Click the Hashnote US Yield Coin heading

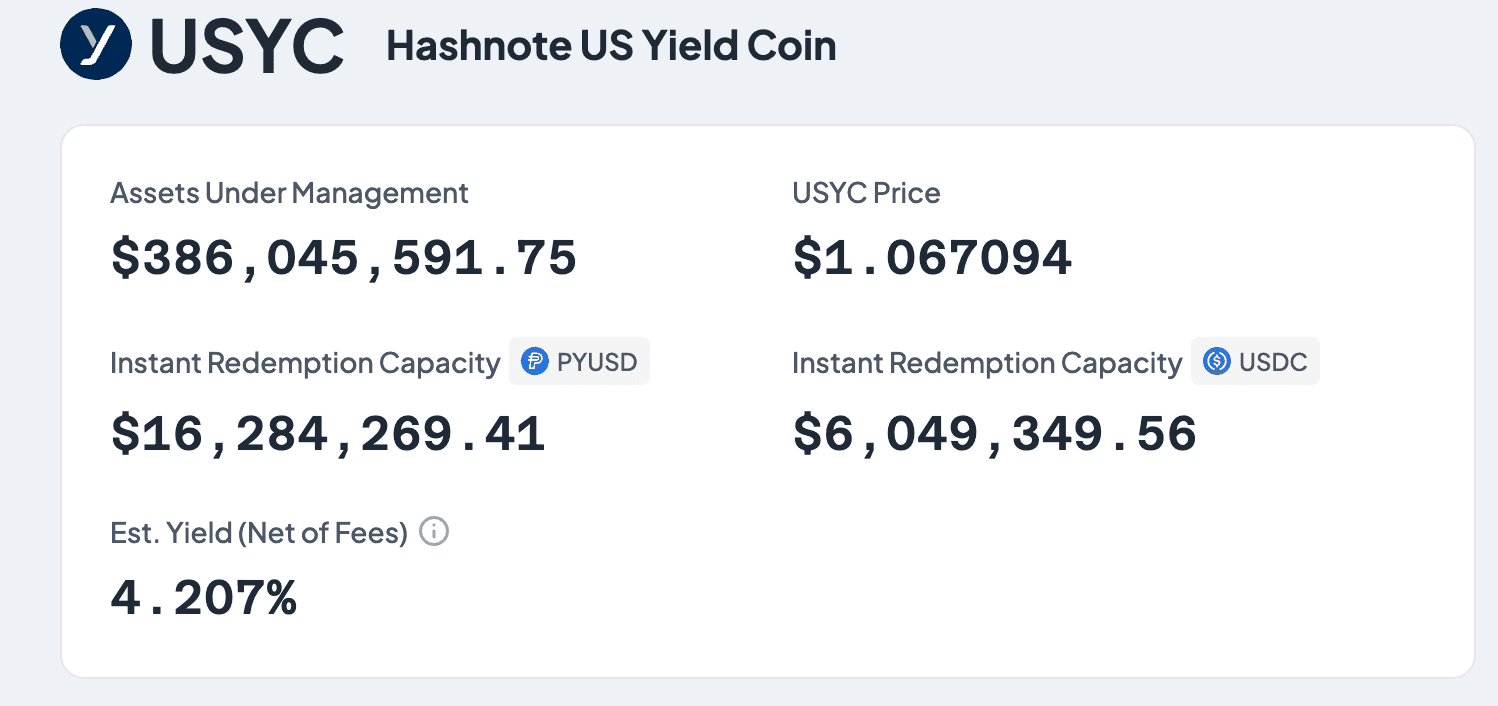[x=611, y=46]
